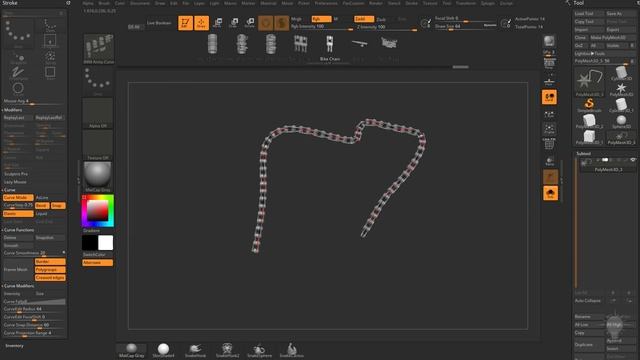640x360 pixels.
Task: Toggle Border in Frame Mesh
Action: click(50, 262)
